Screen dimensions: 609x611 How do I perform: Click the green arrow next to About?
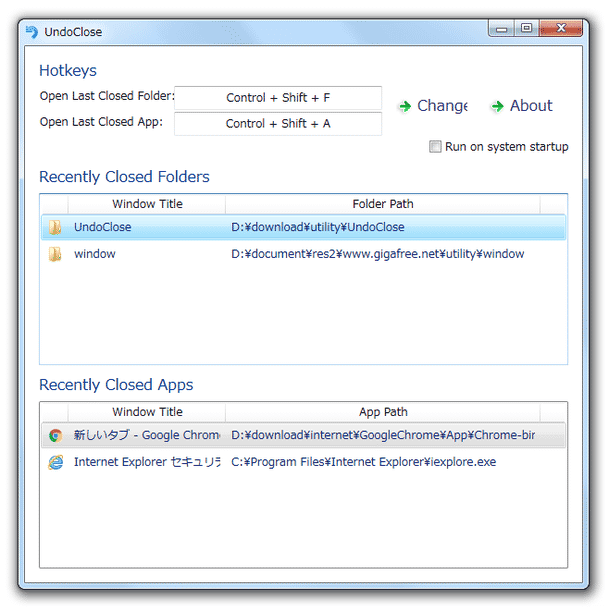(x=497, y=106)
